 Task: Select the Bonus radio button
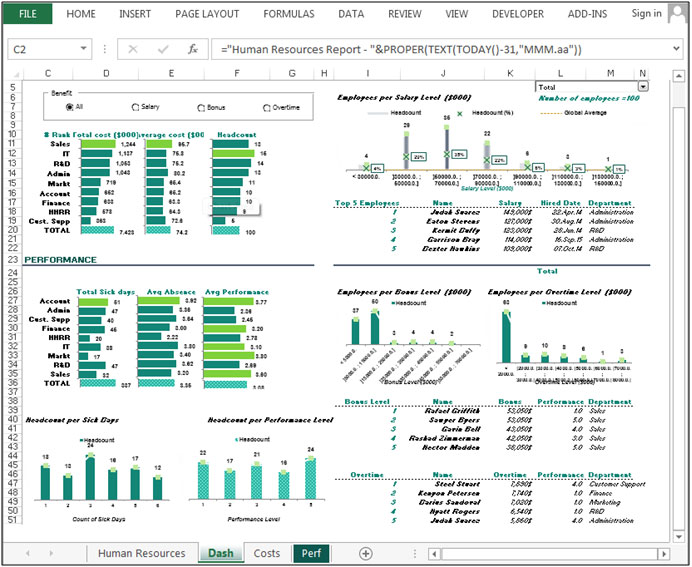(201, 108)
